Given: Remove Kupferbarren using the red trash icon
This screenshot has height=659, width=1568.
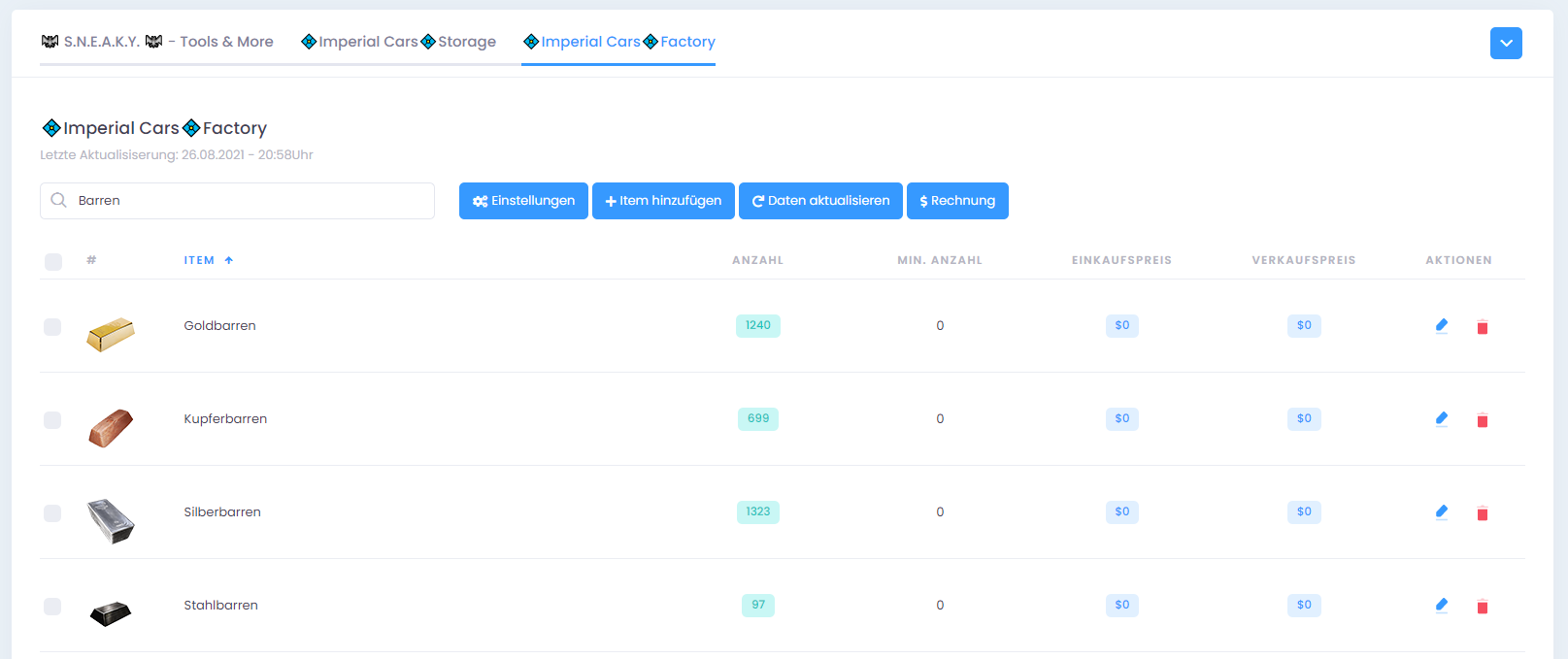Looking at the screenshot, I should [x=1482, y=420].
